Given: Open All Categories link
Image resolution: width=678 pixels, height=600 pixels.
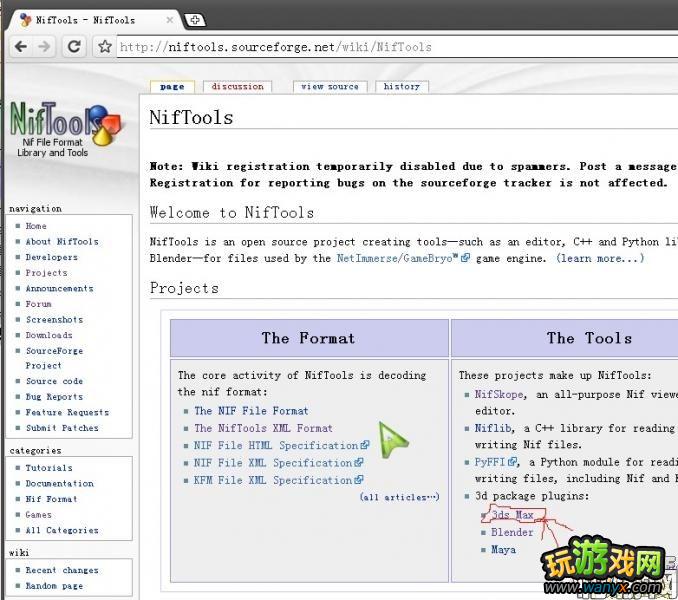Looking at the screenshot, I should coord(62,530).
